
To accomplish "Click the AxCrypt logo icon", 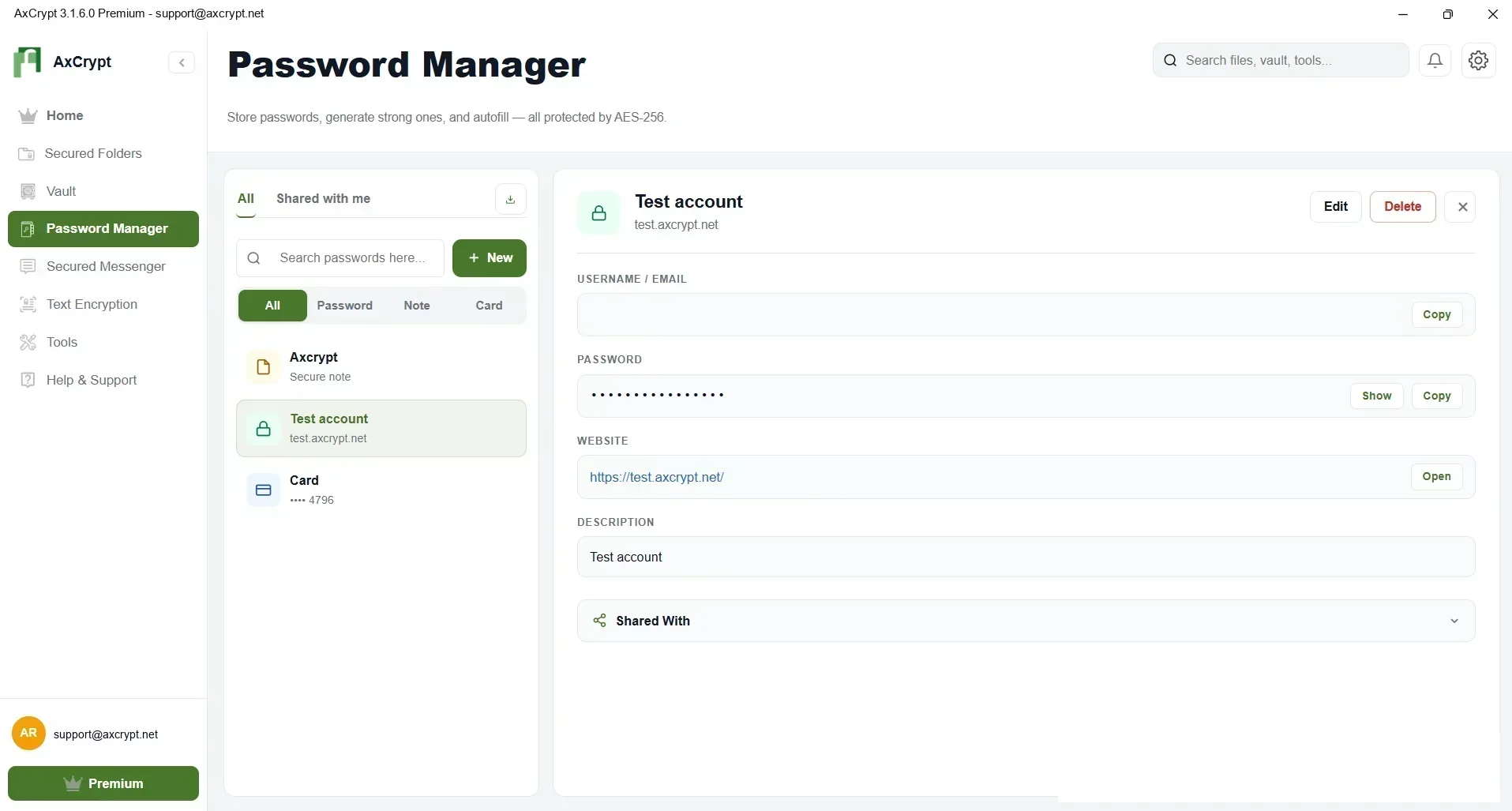I will [x=27, y=62].
